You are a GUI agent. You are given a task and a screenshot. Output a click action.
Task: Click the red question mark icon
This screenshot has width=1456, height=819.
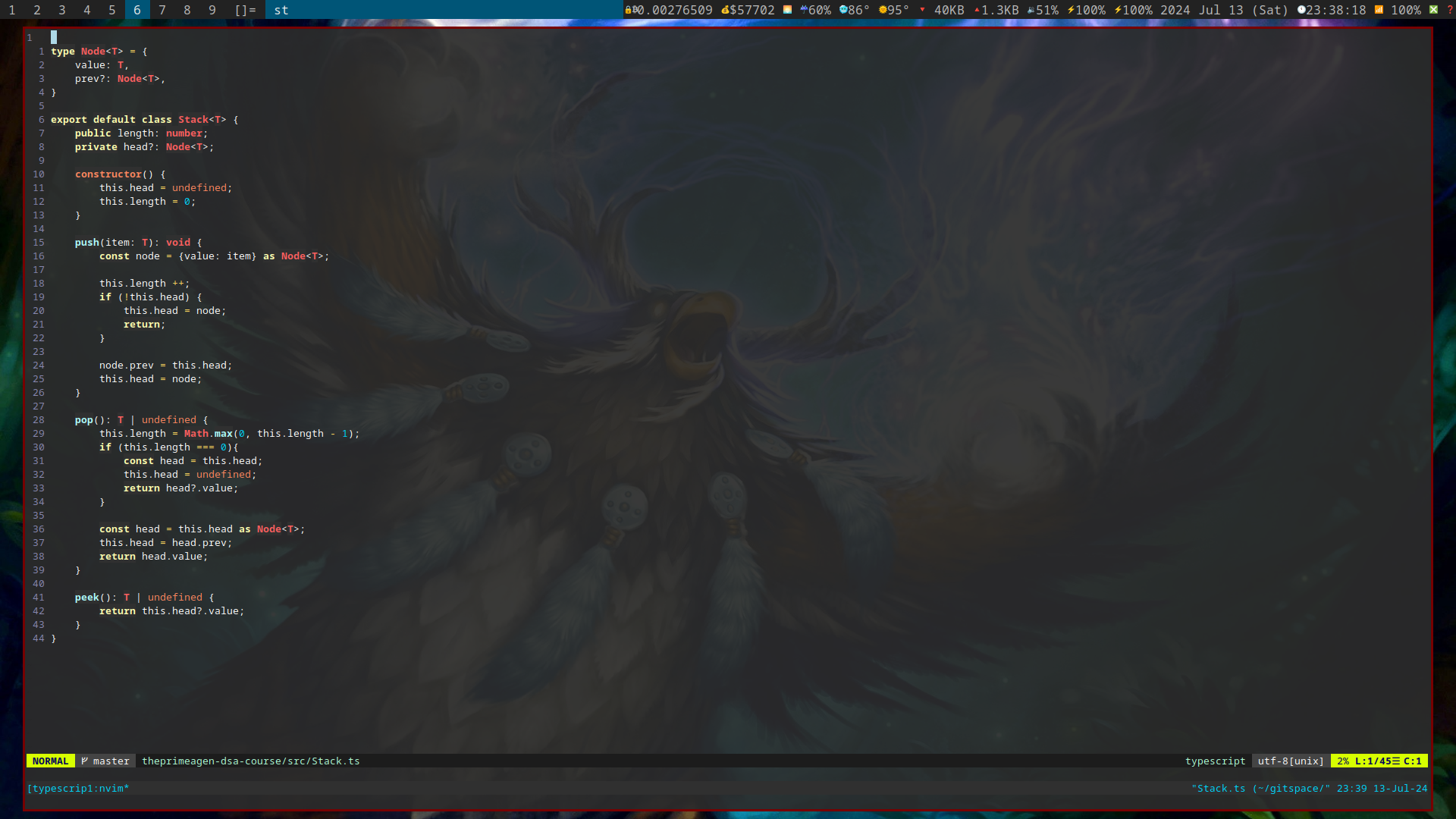[1450, 10]
